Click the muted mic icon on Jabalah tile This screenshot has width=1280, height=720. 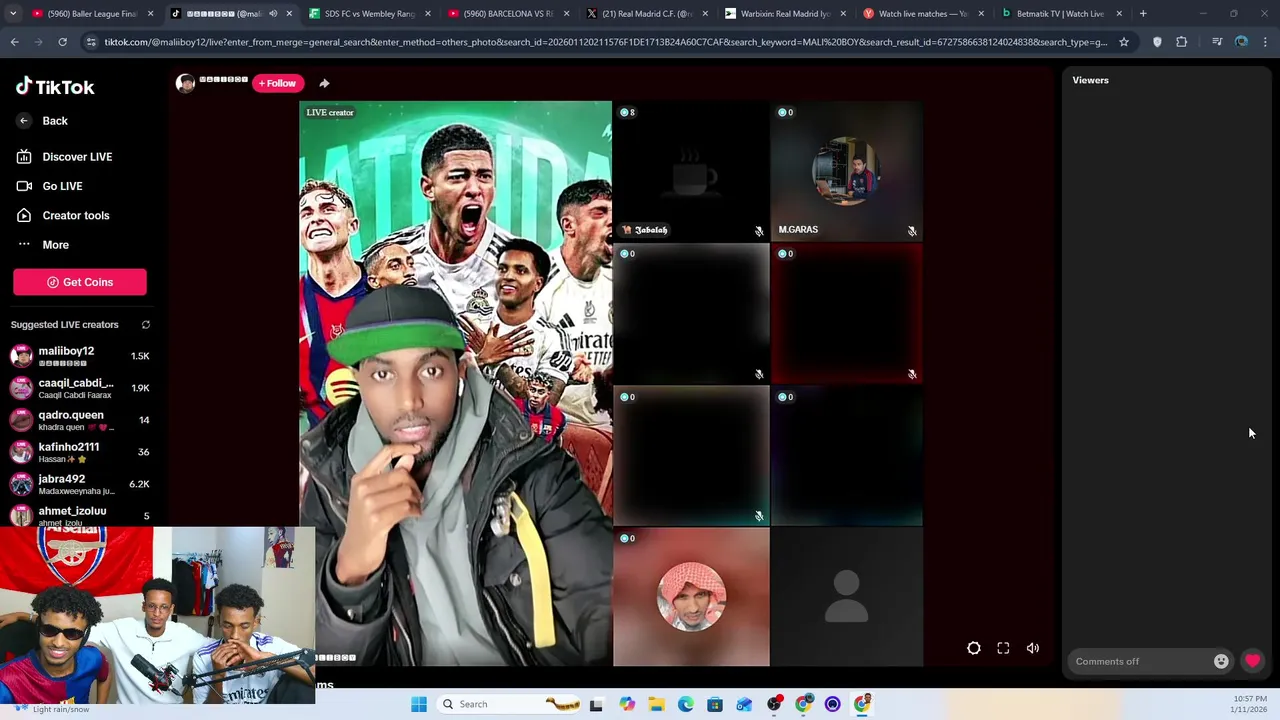[759, 231]
